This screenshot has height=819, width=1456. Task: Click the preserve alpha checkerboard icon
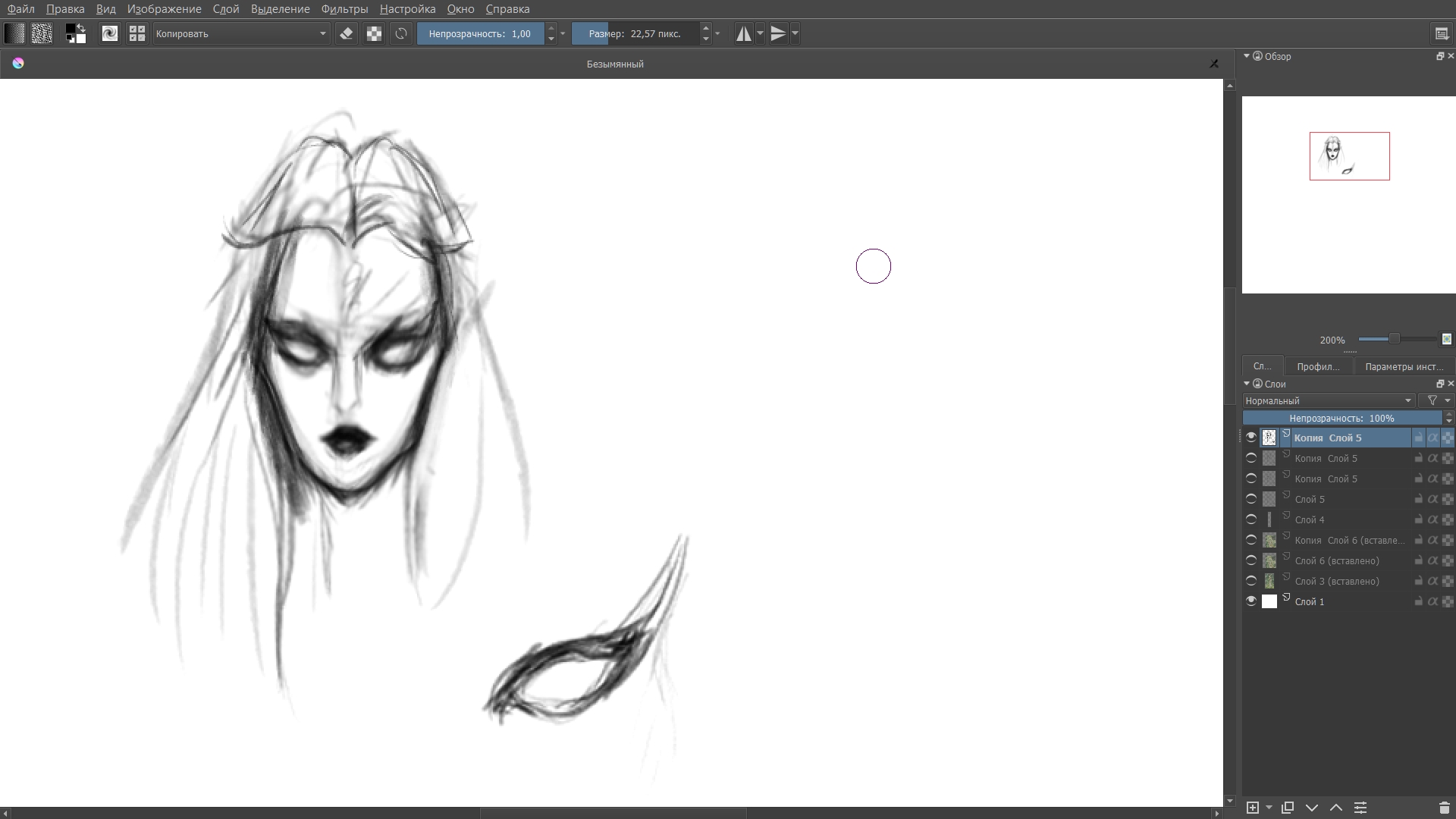point(374,33)
